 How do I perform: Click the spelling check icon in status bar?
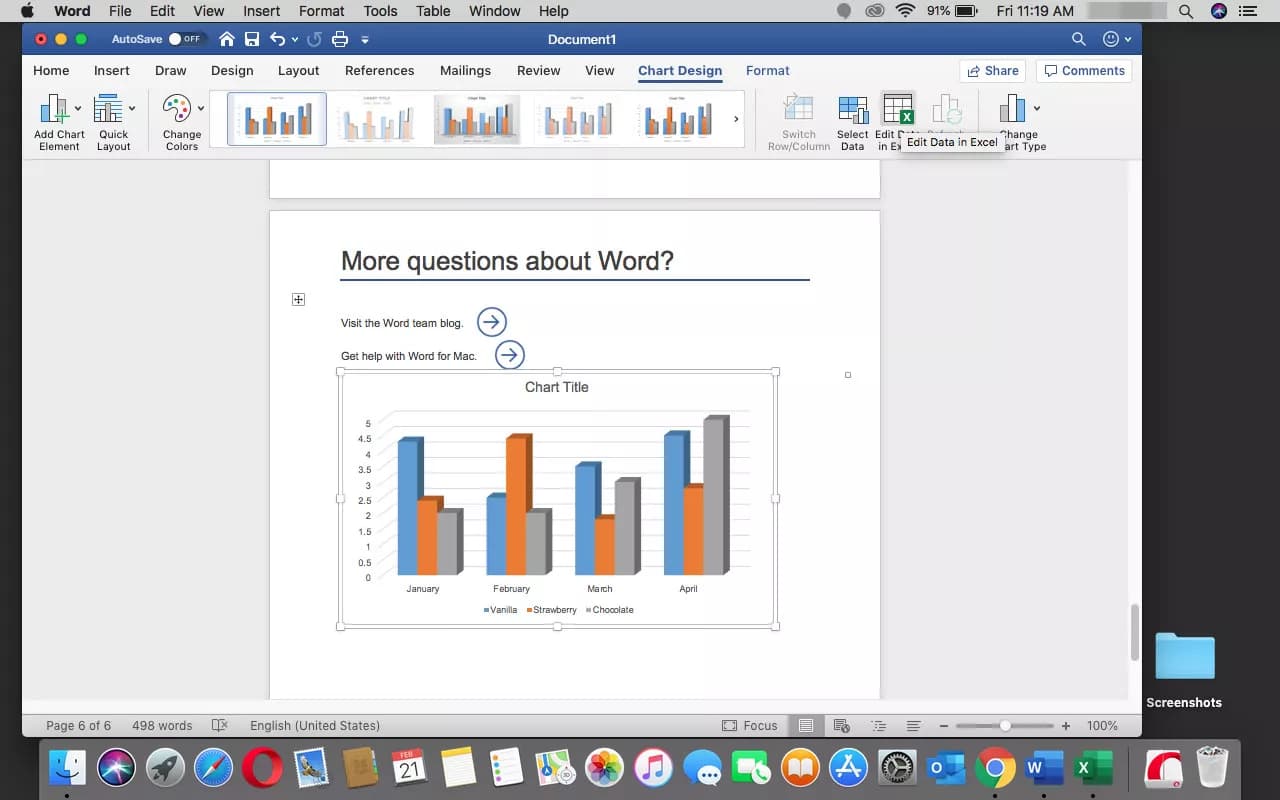[x=220, y=725]
